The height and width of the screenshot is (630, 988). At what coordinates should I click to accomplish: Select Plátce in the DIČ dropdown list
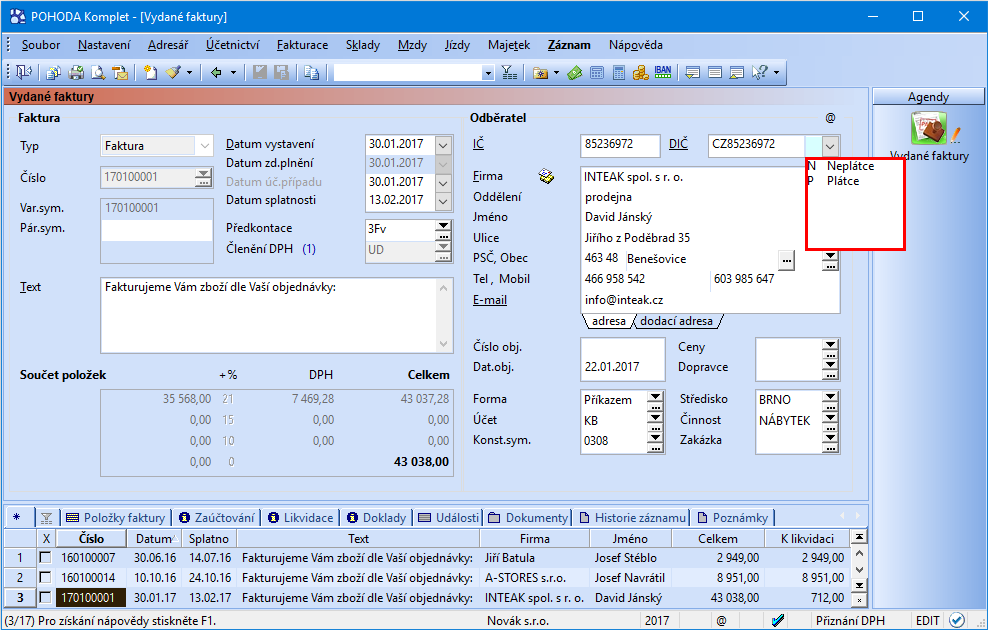pyautogui.click(x=843, y=181)
